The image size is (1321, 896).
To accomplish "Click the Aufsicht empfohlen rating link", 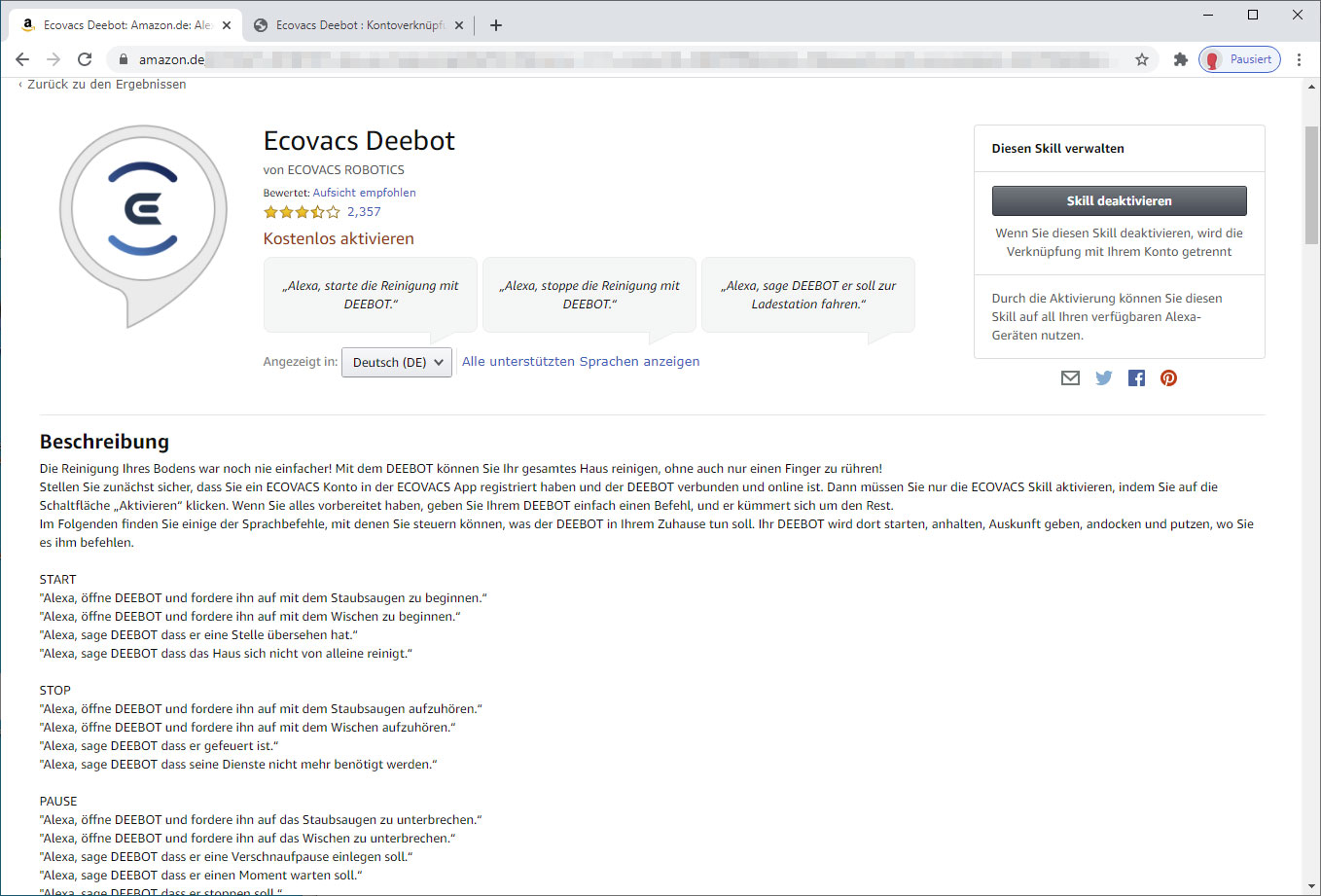I will tap(364, 193).
